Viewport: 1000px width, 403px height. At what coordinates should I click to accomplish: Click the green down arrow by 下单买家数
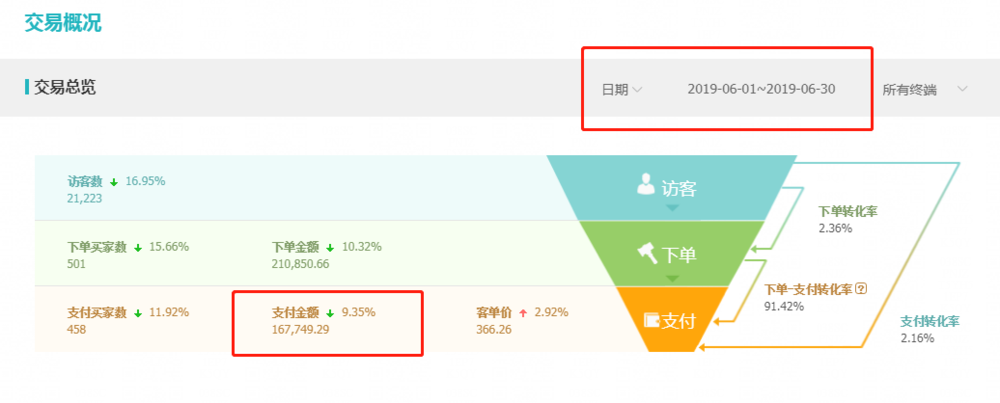(x=138, y=247)
